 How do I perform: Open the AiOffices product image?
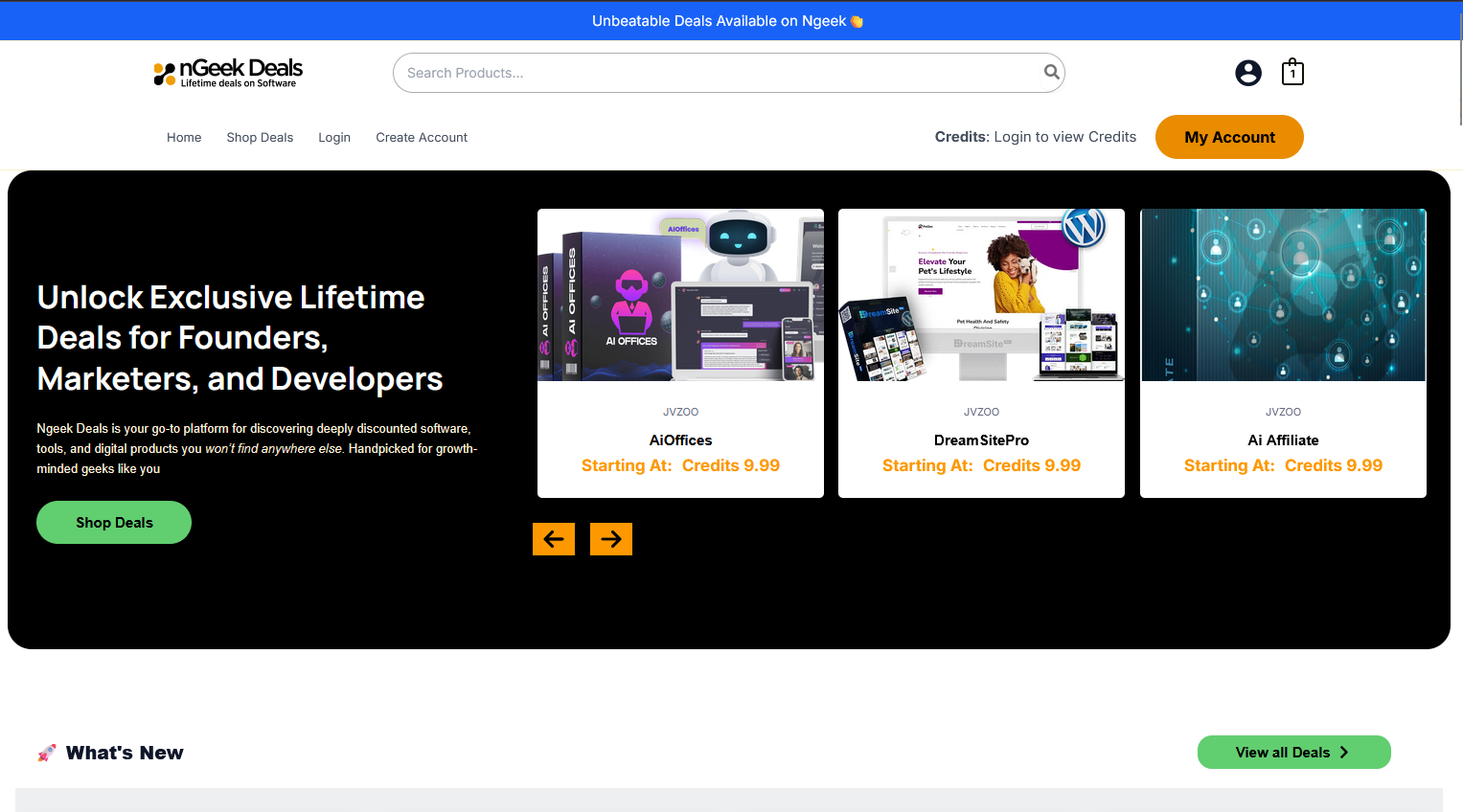680,295
